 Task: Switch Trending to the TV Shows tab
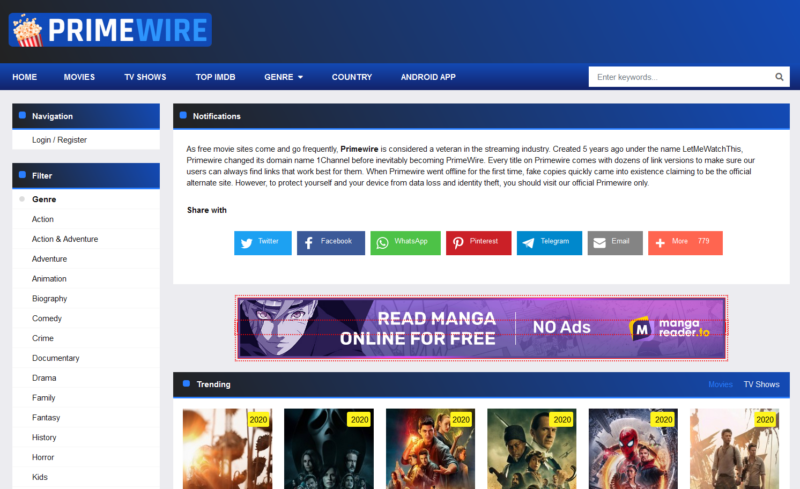coord(761,384)
